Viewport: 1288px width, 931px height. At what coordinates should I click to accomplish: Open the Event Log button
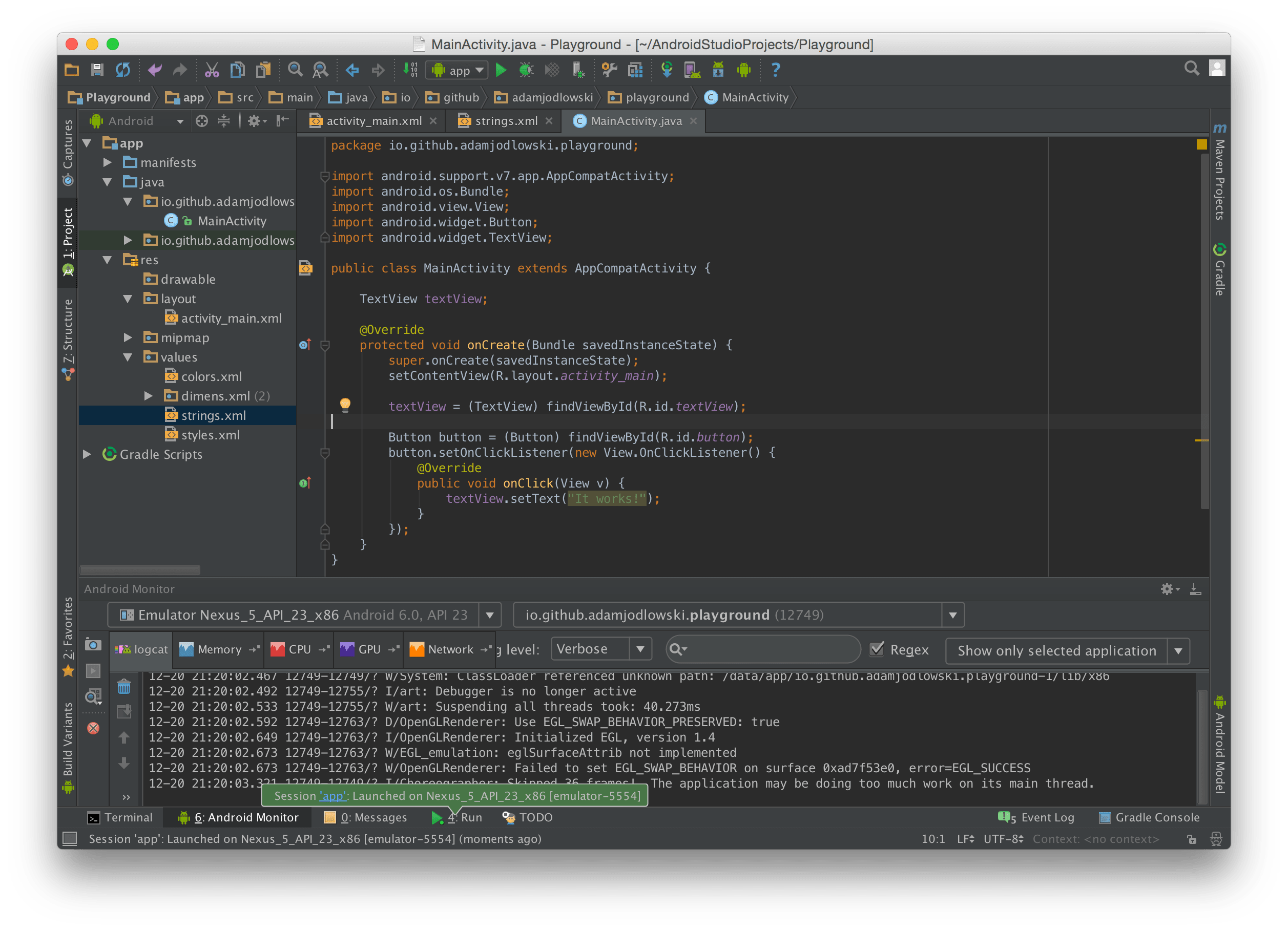click(1036, 817)
